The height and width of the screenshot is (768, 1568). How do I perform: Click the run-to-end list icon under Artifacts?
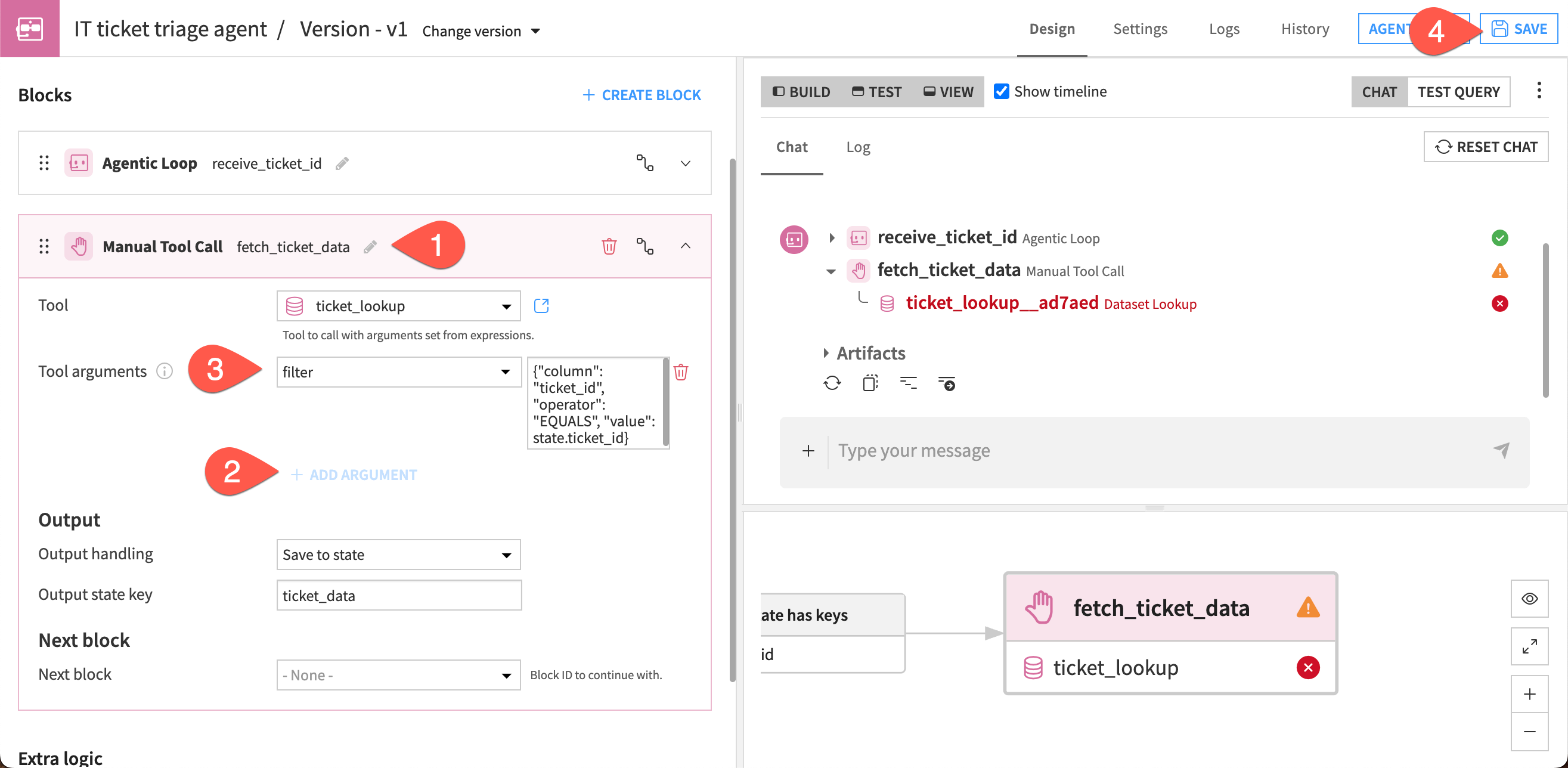point(947,383)
